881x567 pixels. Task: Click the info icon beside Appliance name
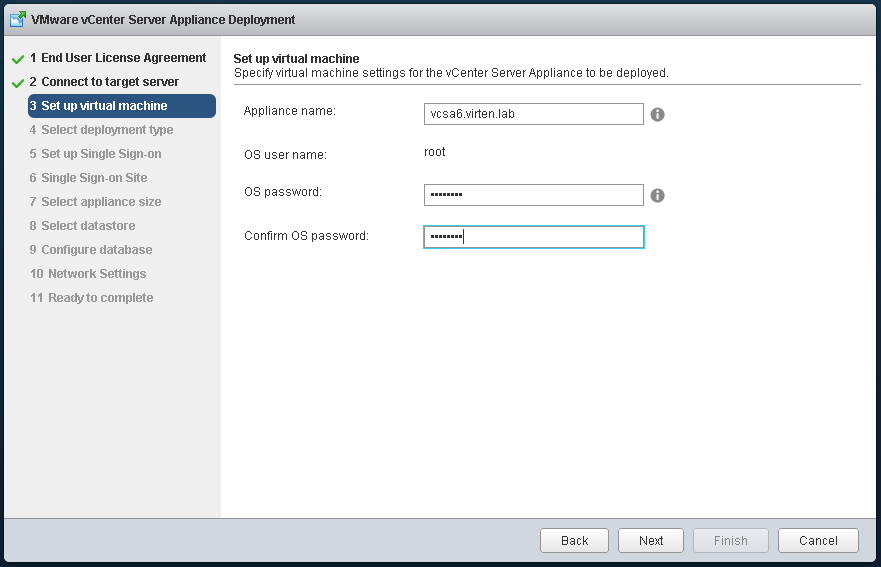(657, 115)
